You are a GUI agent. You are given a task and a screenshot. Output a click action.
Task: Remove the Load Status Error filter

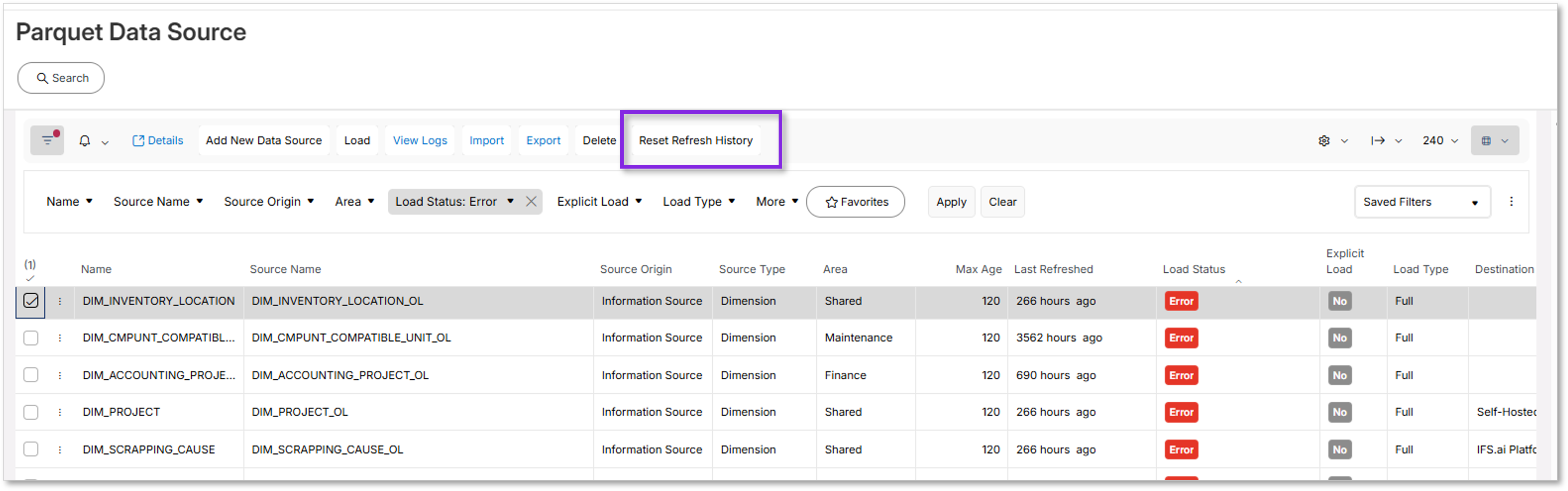531,201
